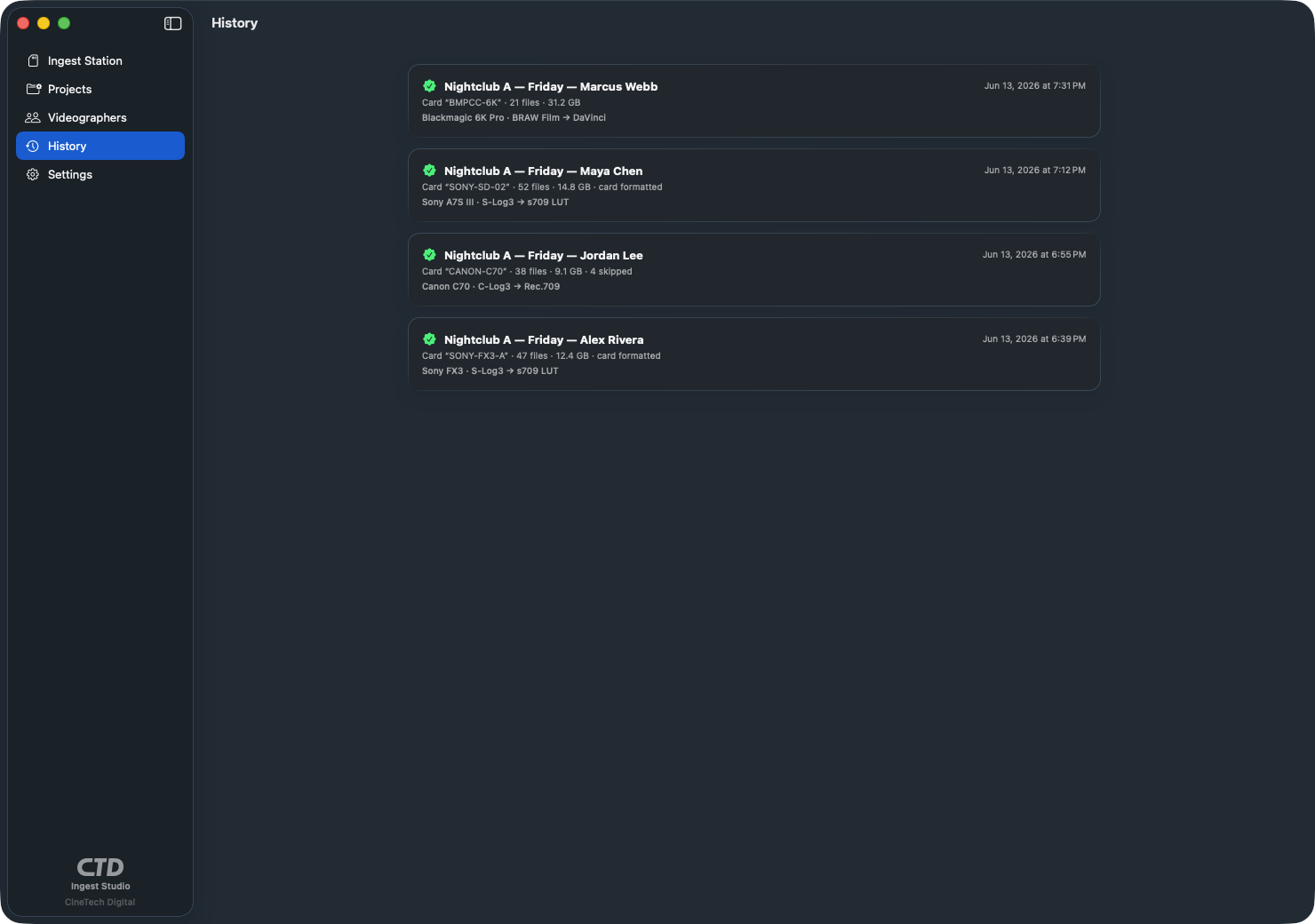This screenshot has height=924, width=1315.
Task: Open Ingest Station in the sidebar
Action: [100, 60]
